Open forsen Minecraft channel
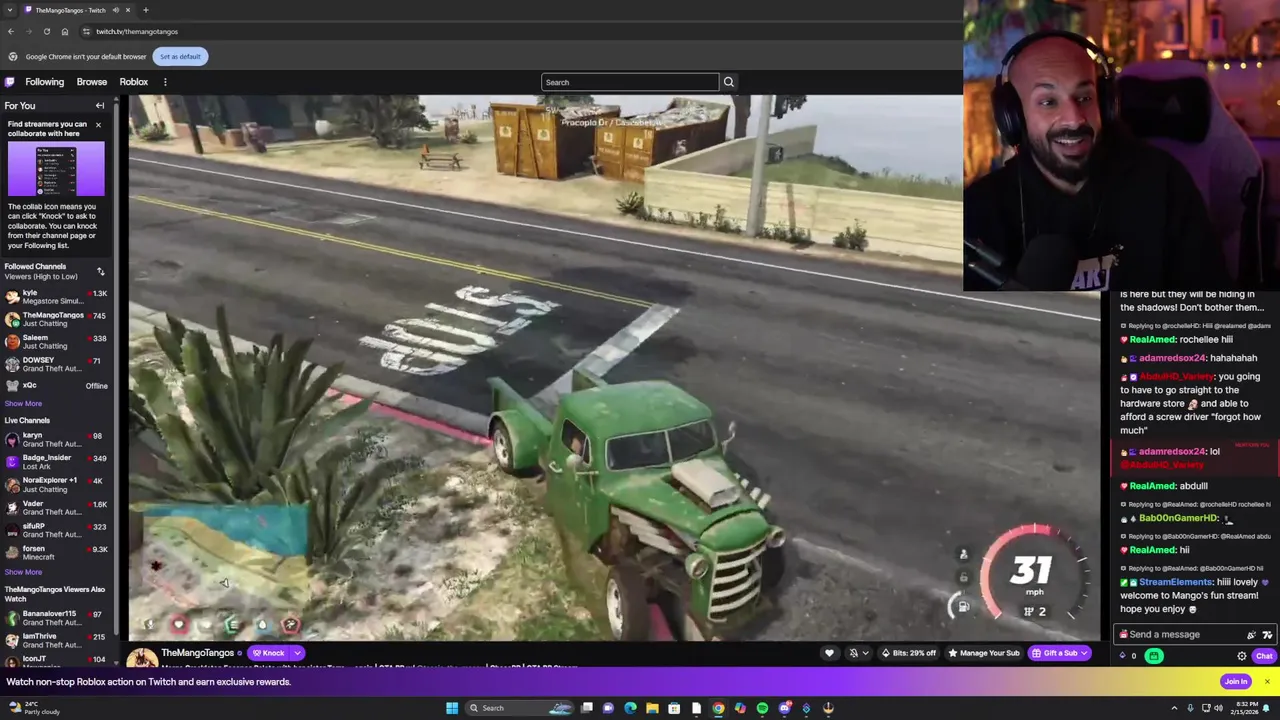 point(55,552)
